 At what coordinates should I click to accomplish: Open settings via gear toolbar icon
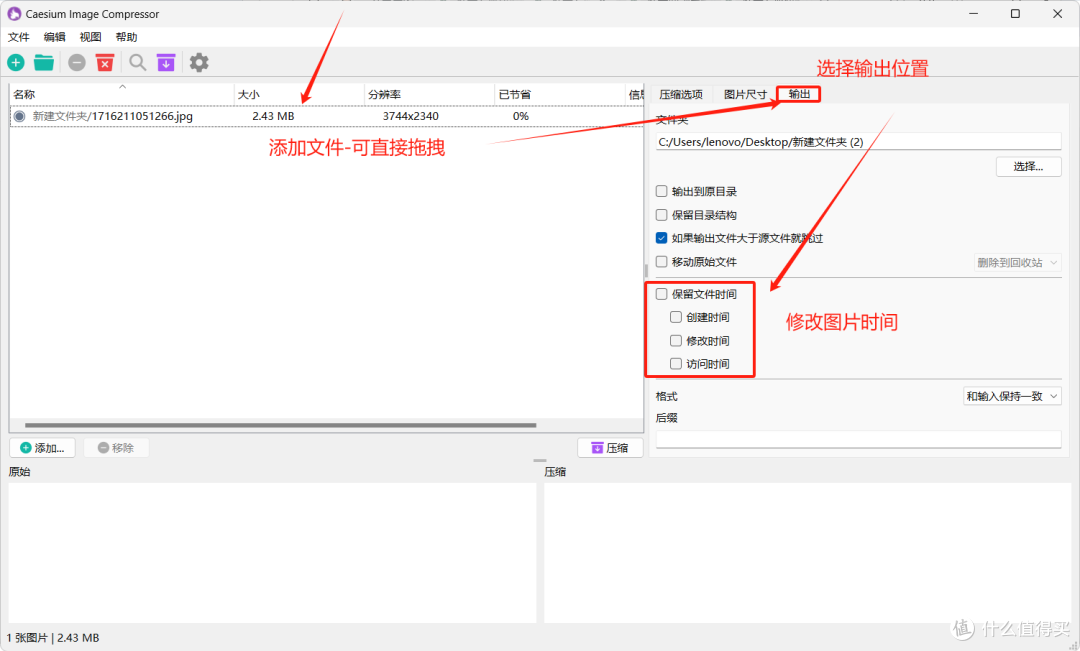pyautogui.click(x=199, y=63)
